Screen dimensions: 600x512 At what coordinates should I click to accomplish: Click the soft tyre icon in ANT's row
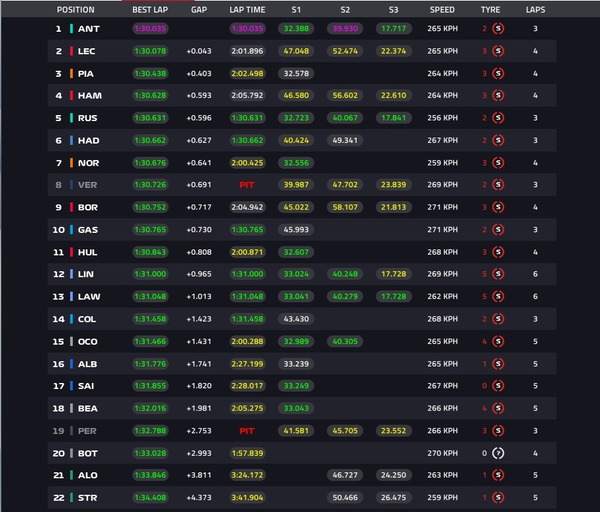(x=498, y=29)
